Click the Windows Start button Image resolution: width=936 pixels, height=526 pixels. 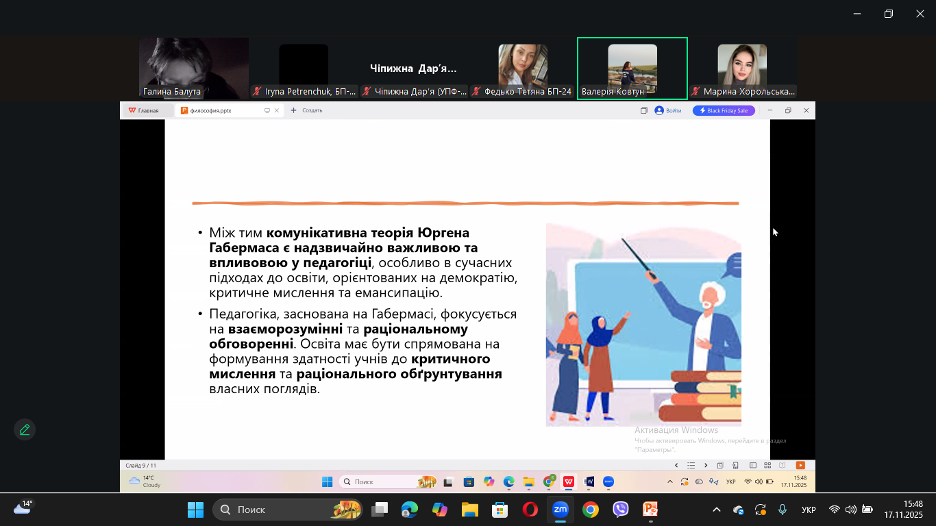point(195,509)
